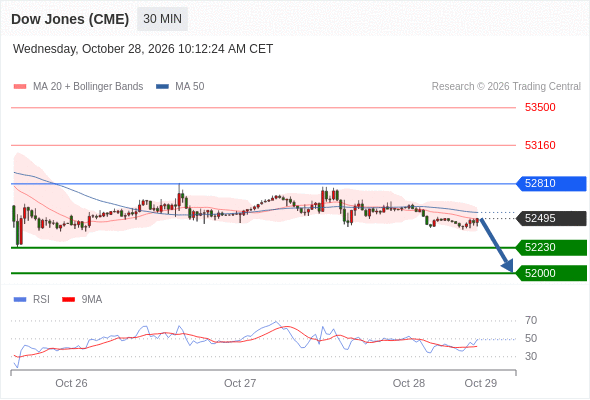Viewport: 590px width, 400px height.
Task: Click the MA 20 + Bollinger Bands label
Action: tap(88, 87)
